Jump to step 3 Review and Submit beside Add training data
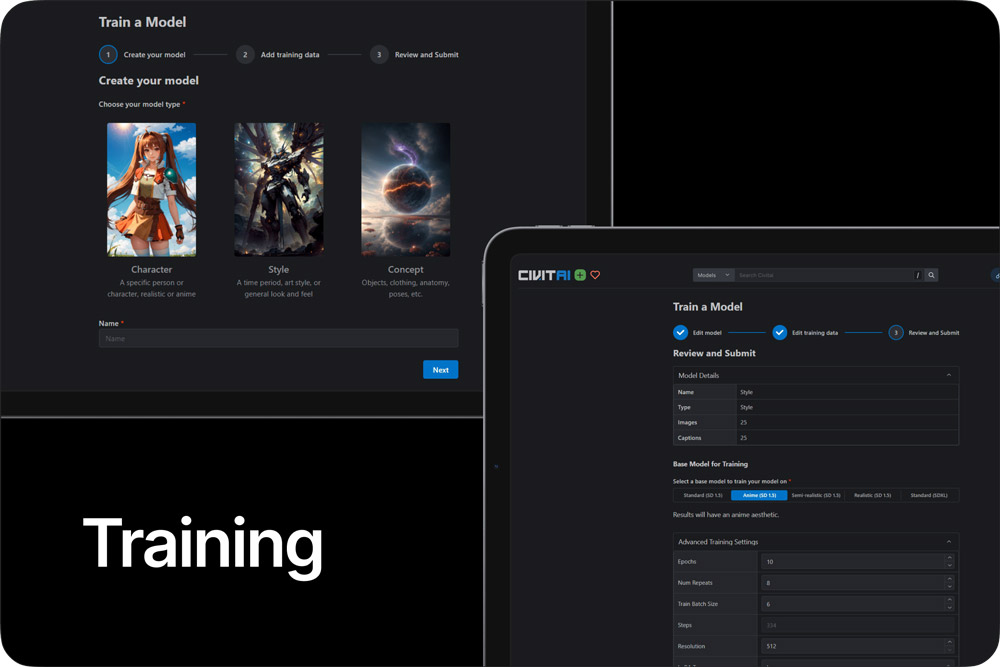1000x667 pixels. coord(415,55)
